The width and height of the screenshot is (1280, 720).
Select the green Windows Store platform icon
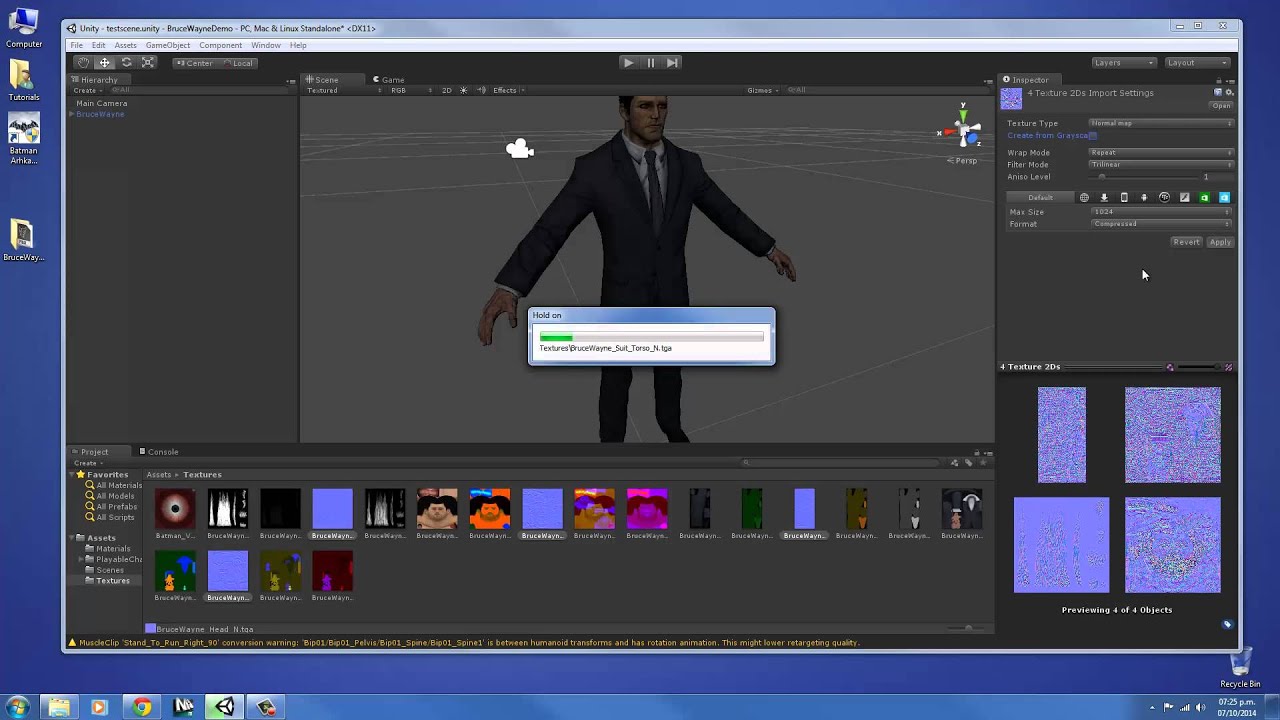pyautogui.click(x=1204, y=198)
